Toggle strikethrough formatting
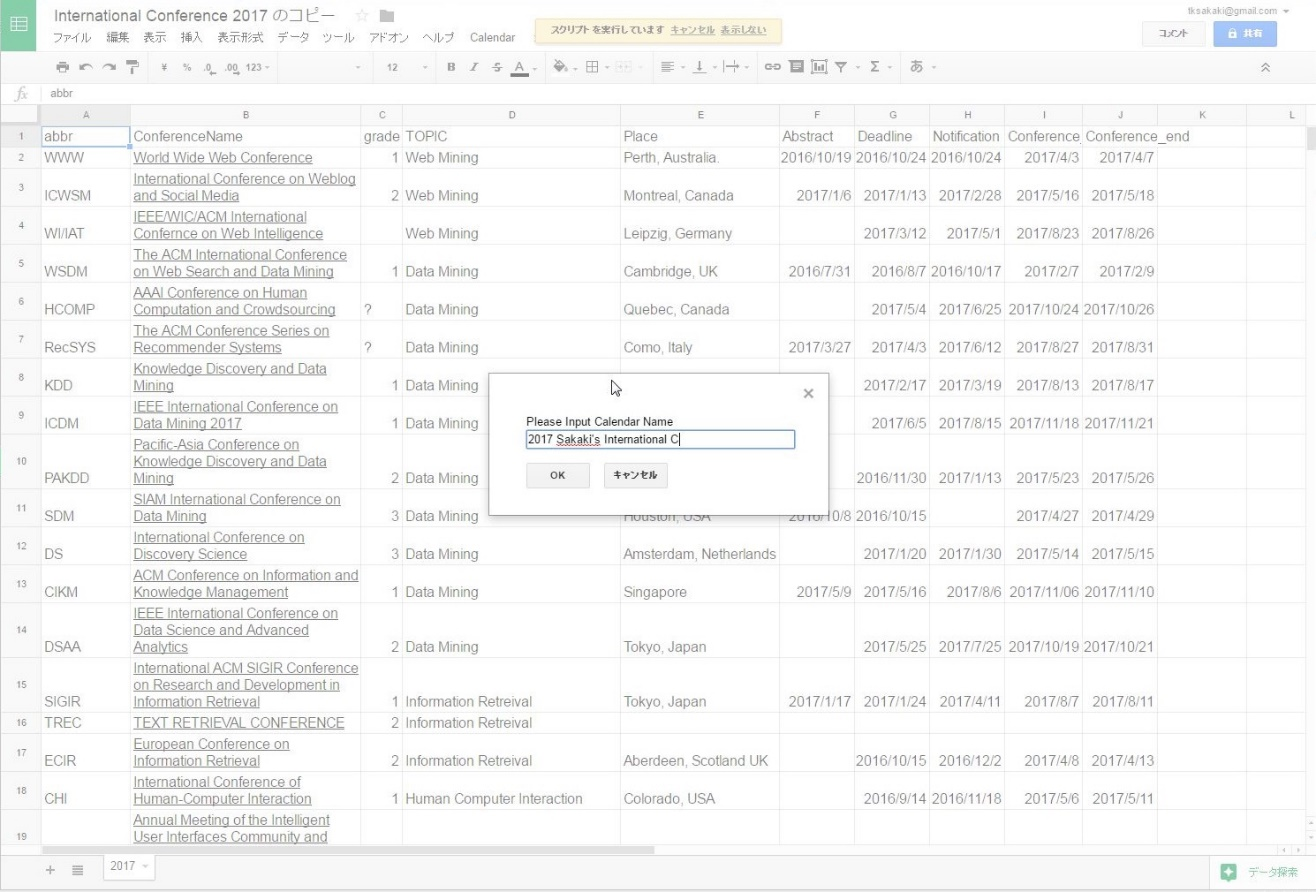The width and height of the screenshot is (1316, 892). tap(497, 67)
